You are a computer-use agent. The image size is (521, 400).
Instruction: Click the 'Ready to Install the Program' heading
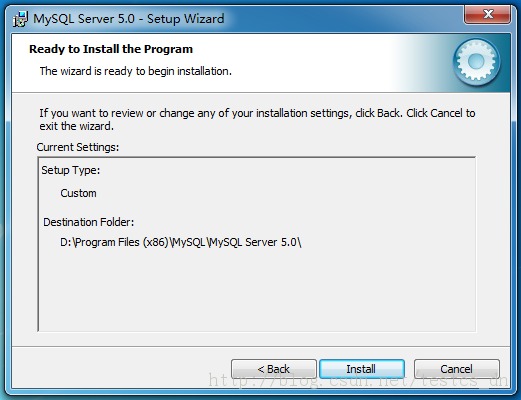click(x=111, y=49)
